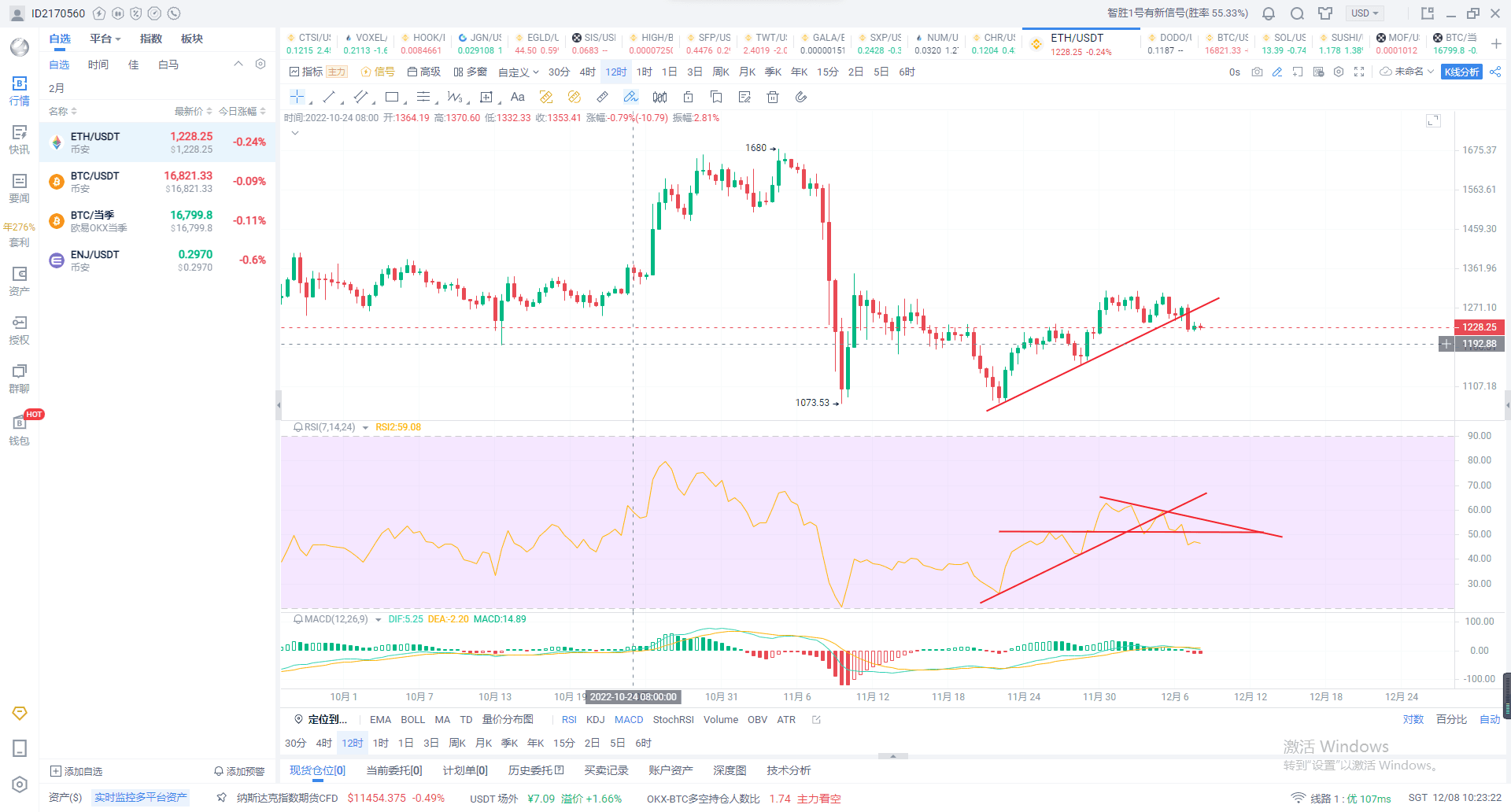Open the skin theme shirt icon
The height and width of the screenshot is (812, 1511).
point(1325,13)
